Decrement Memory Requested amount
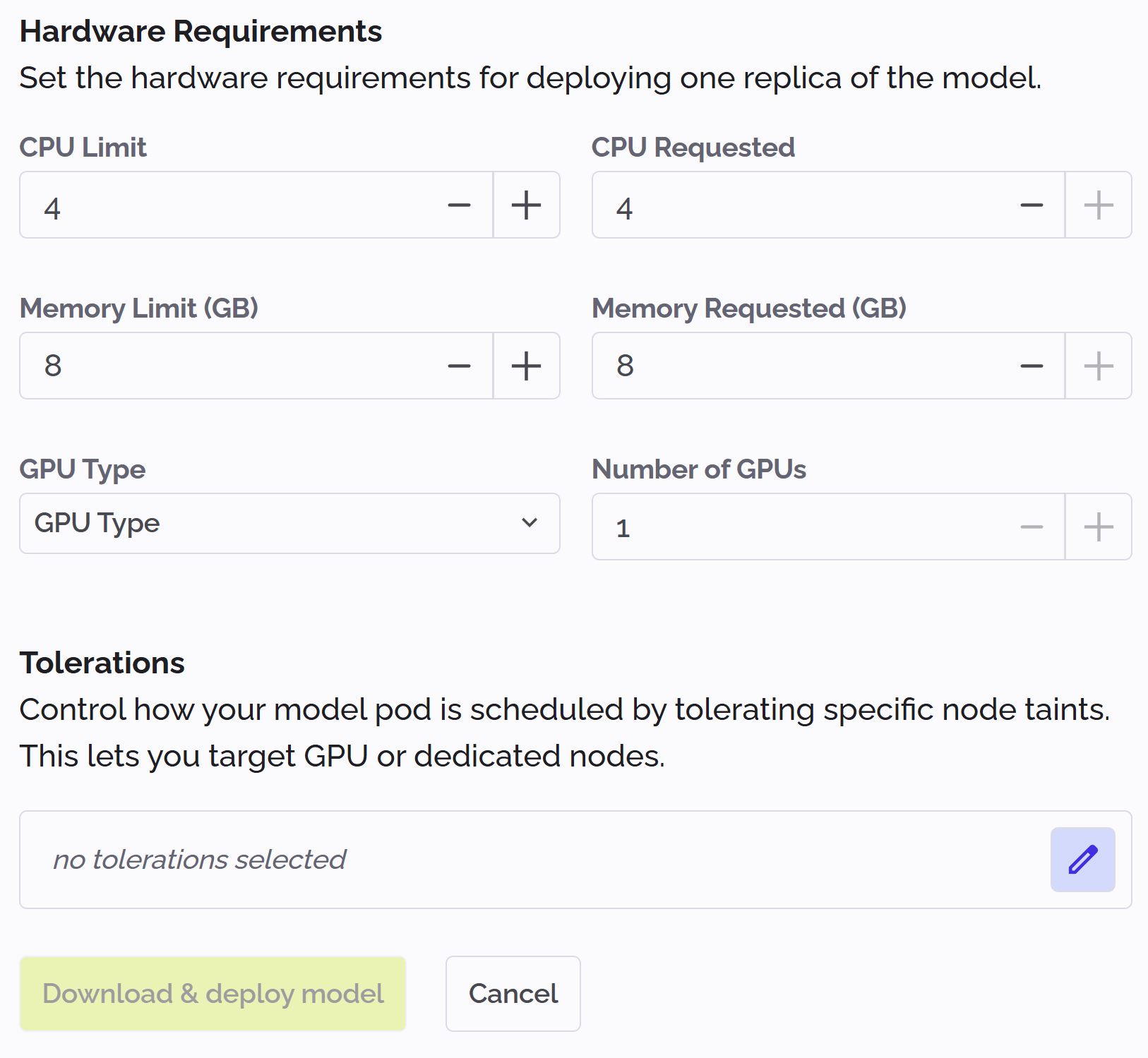 click(x=1032, y=366)
